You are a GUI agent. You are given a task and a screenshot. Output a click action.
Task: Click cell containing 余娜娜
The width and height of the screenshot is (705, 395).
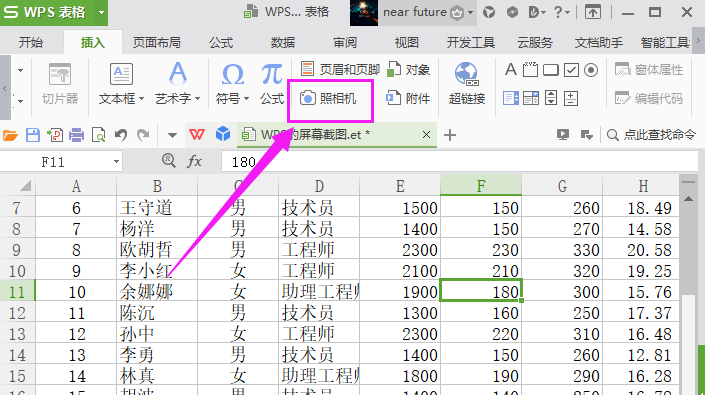pyautogui.click(x=156, y=292)
